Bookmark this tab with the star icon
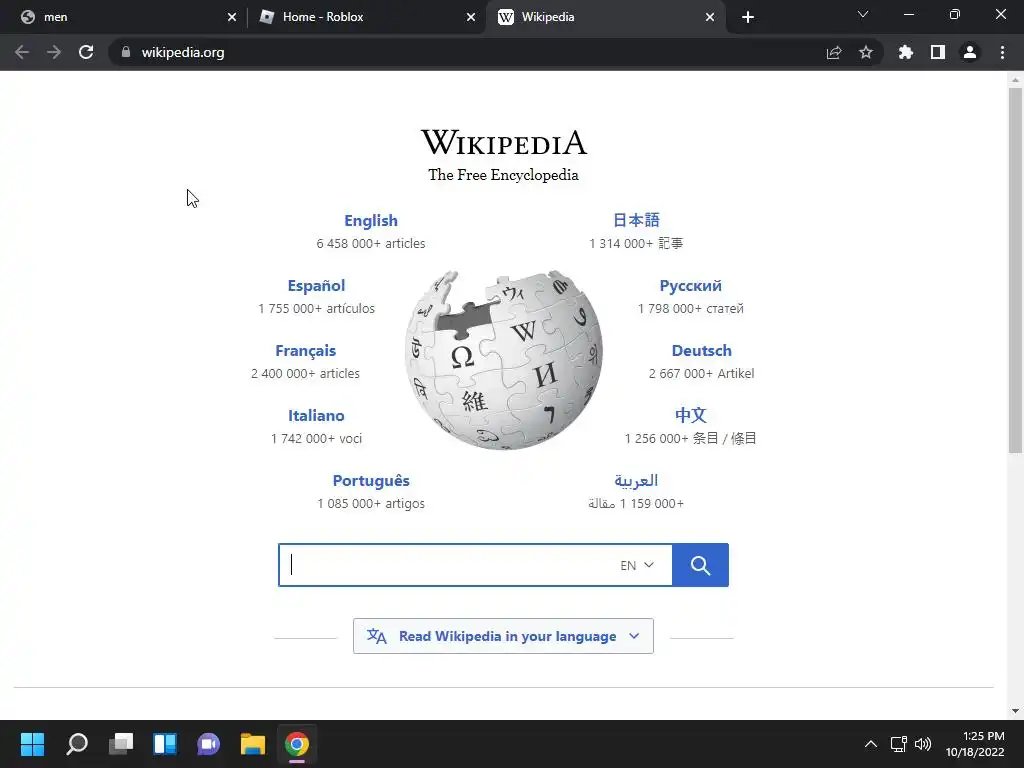The height and width of the screenshot is (768, 1024). (866, 52)
